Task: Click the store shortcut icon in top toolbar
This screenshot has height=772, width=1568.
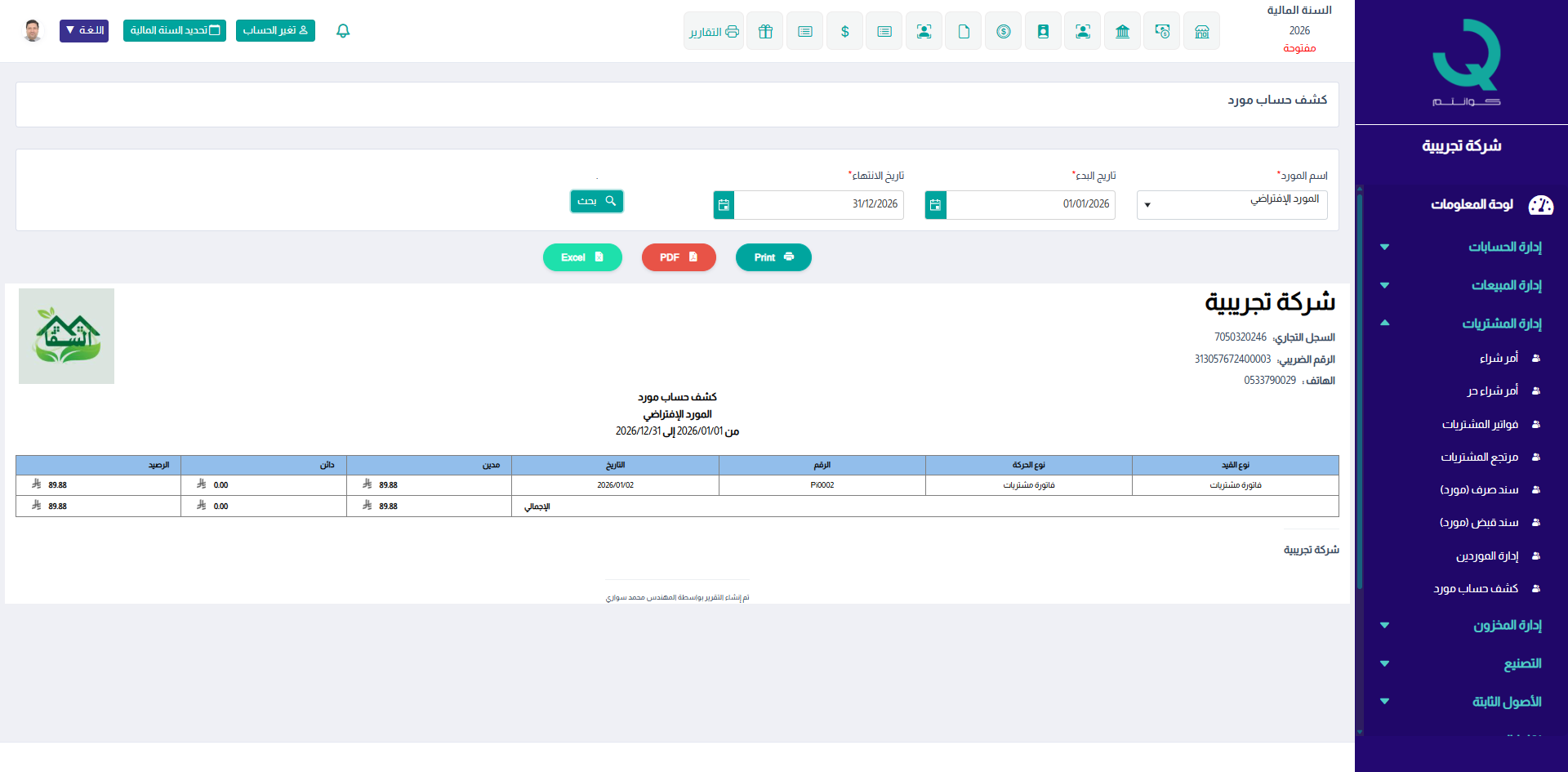Action: 1201,31
